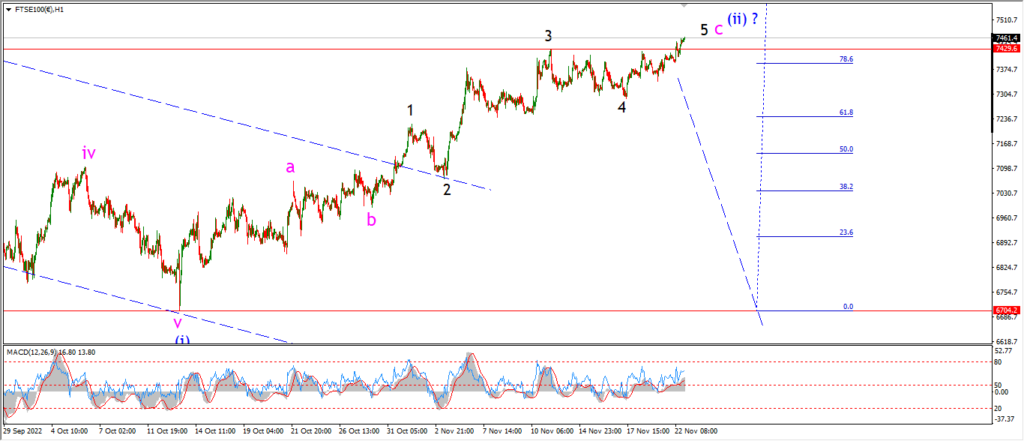
Task: Click the MACD(12,26,9) indicator label
Action: coord(52,352)
